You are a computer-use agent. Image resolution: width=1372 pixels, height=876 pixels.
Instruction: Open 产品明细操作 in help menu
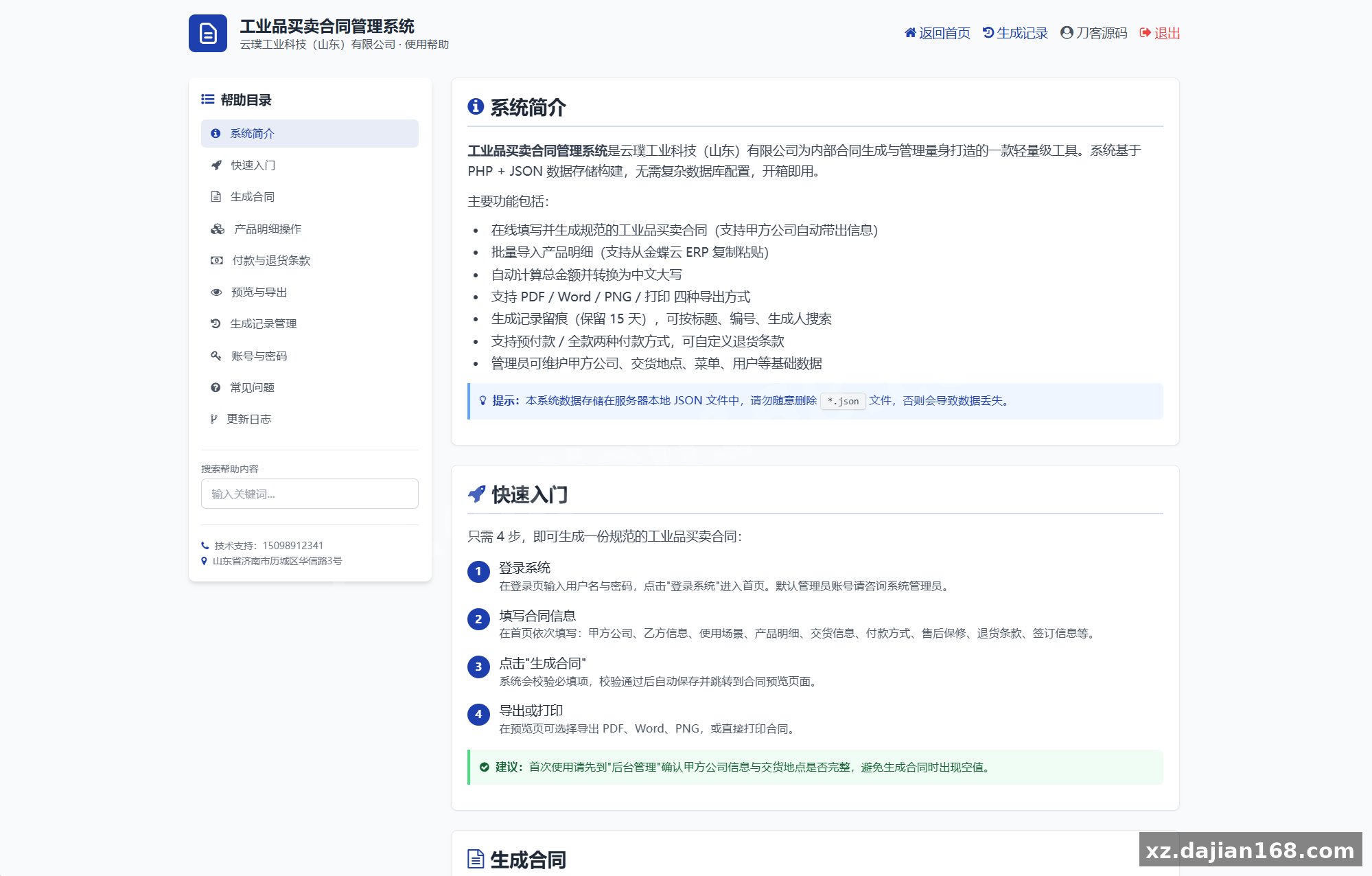[x=310, y=229]
